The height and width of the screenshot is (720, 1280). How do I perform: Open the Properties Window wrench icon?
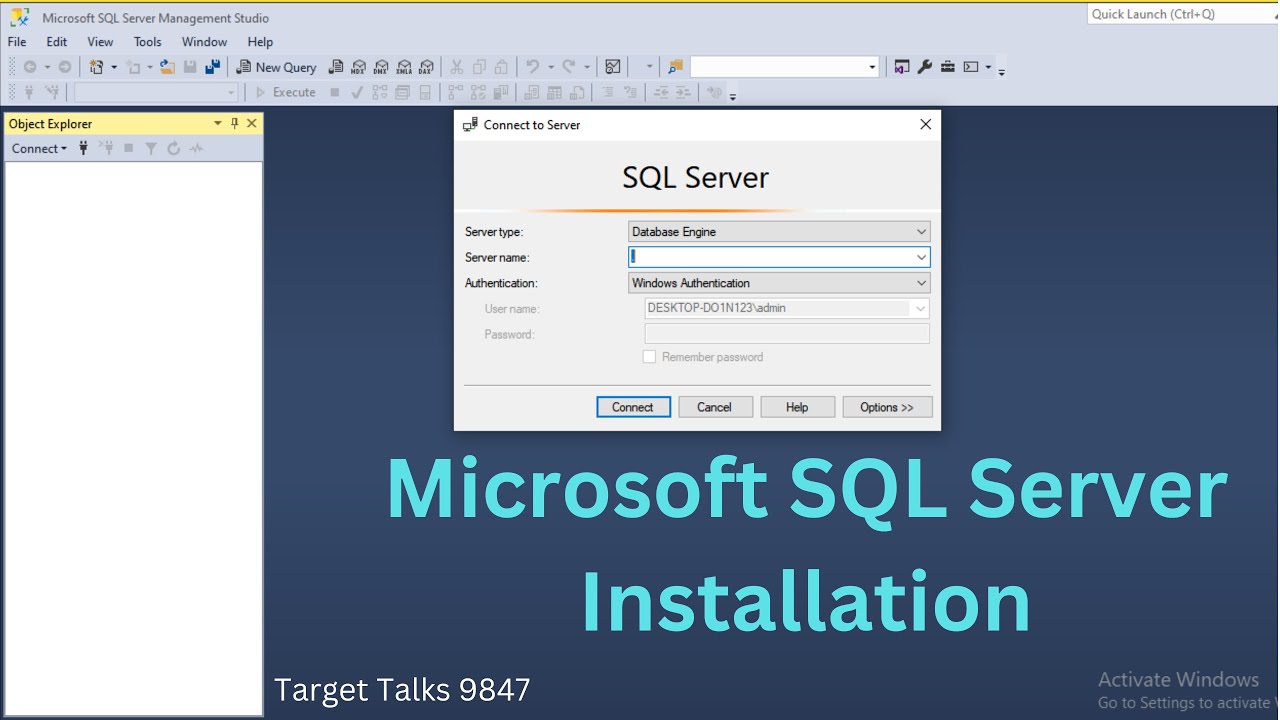(x=925, y=67)
